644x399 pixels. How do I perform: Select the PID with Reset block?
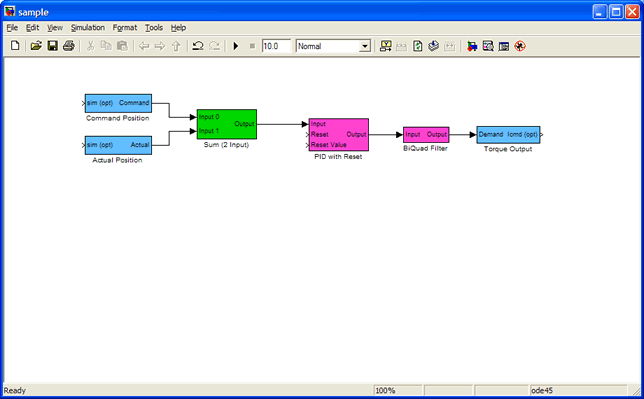(338, 135)
